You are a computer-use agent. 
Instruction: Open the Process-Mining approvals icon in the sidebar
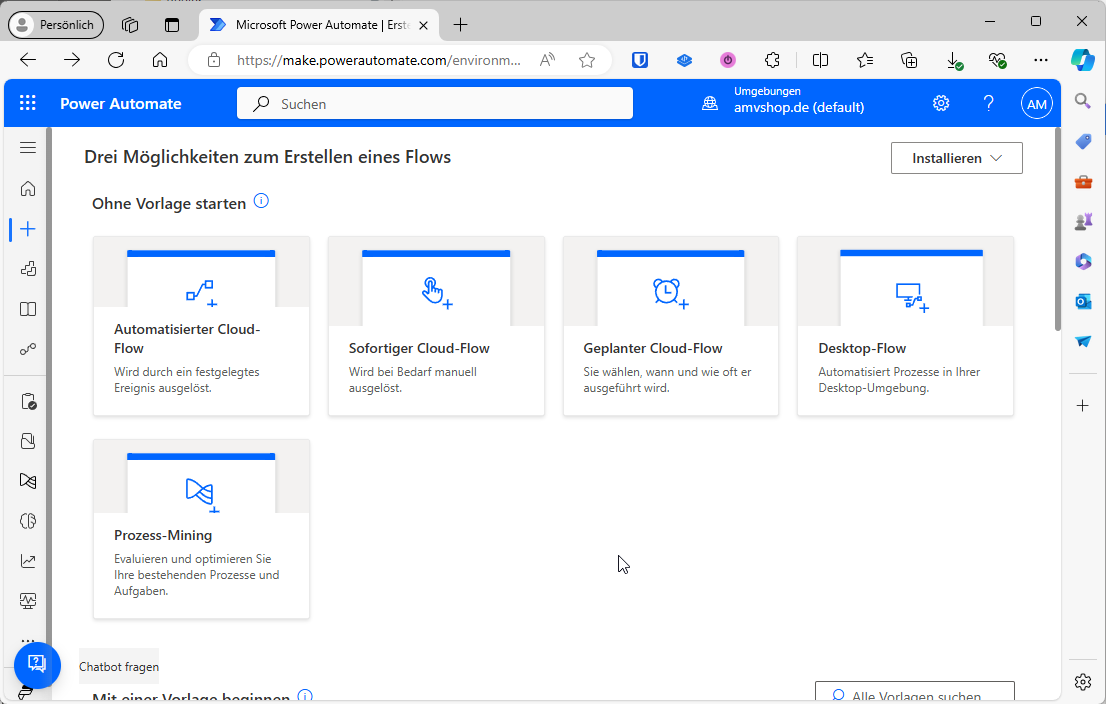pos(27,481)
